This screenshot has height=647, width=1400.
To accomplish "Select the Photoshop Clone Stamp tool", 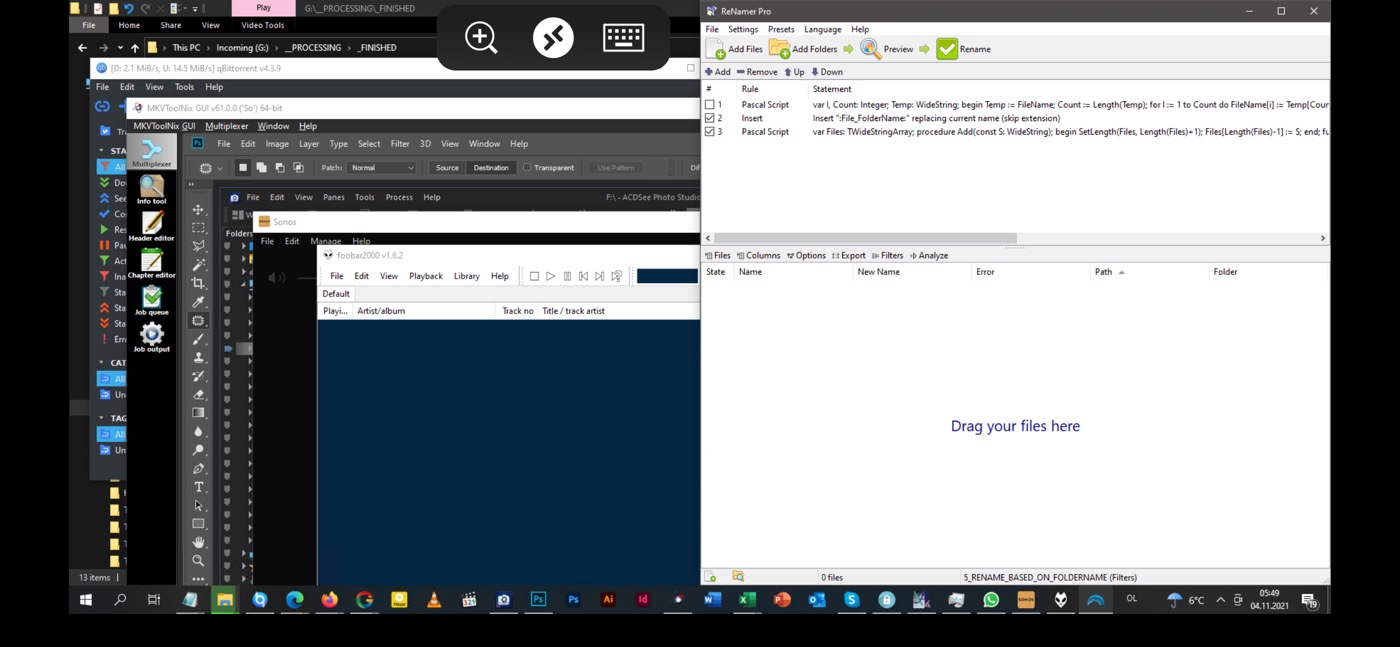I will coord(198,358).
